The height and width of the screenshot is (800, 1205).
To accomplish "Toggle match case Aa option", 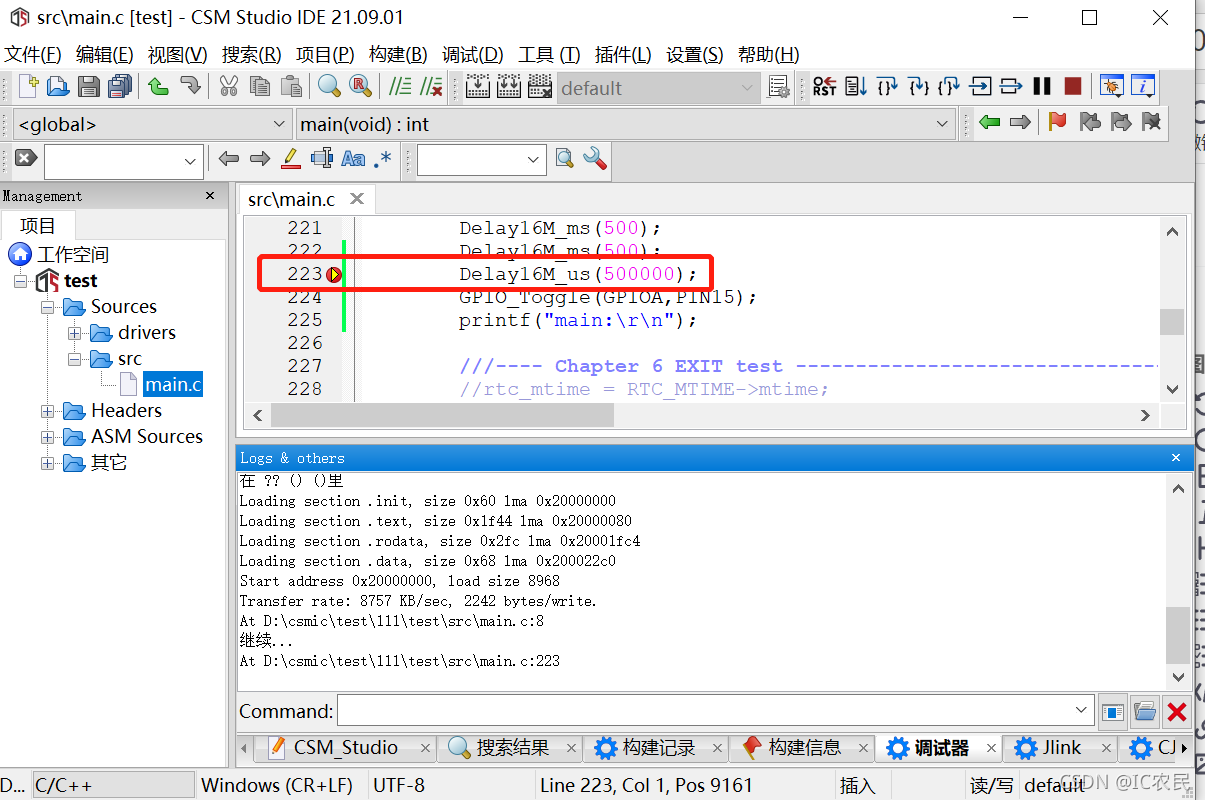I will click(353, 158).
